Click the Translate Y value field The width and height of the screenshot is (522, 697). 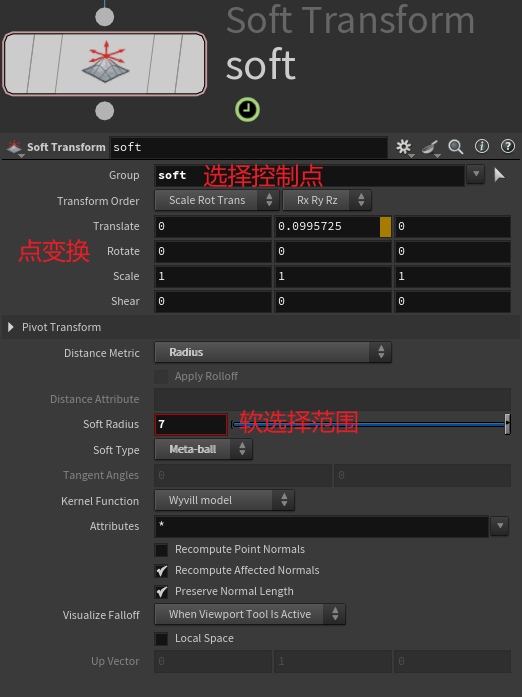point(333,227)
